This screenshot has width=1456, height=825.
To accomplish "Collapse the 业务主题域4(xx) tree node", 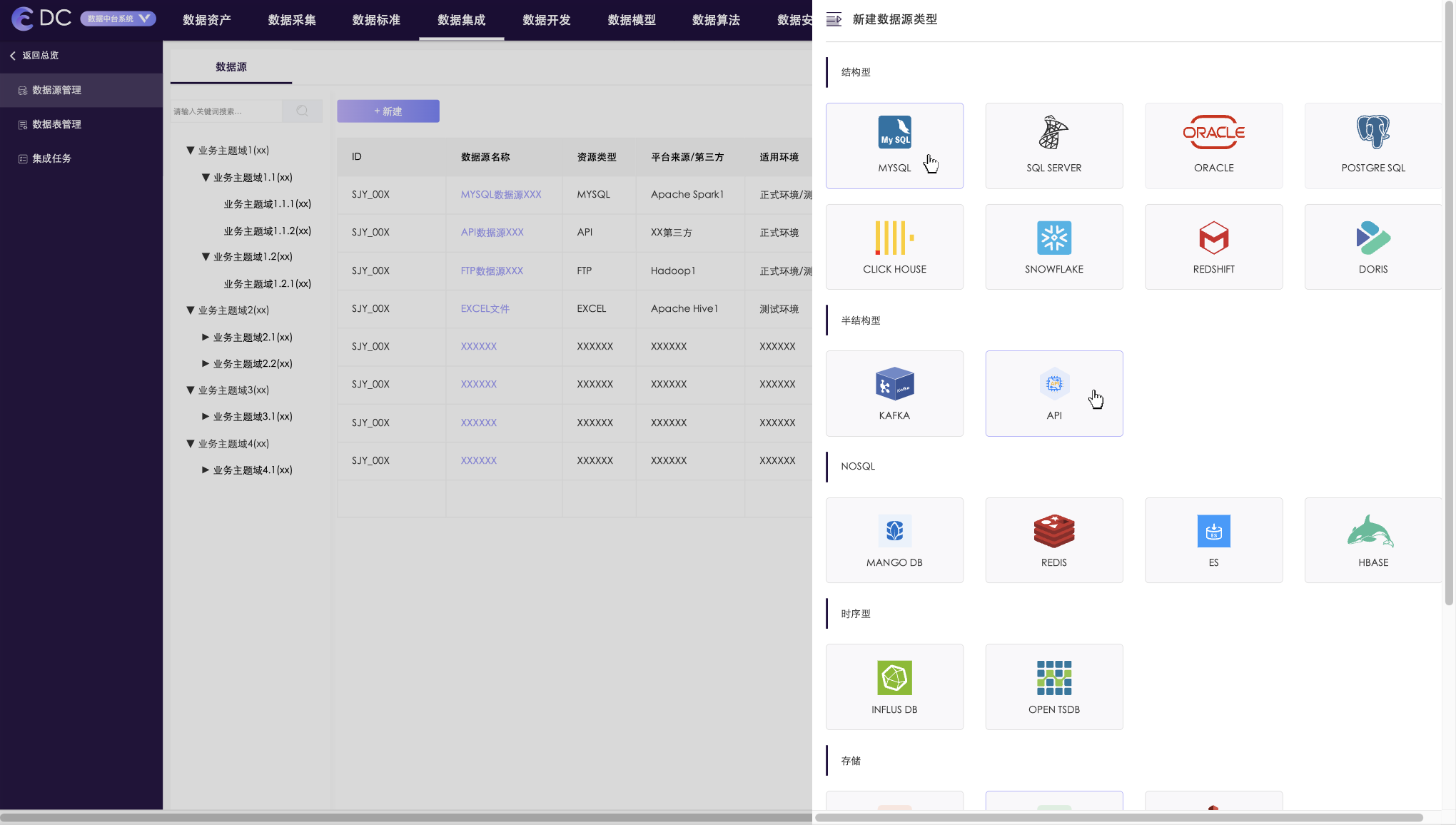I will 191,444.
